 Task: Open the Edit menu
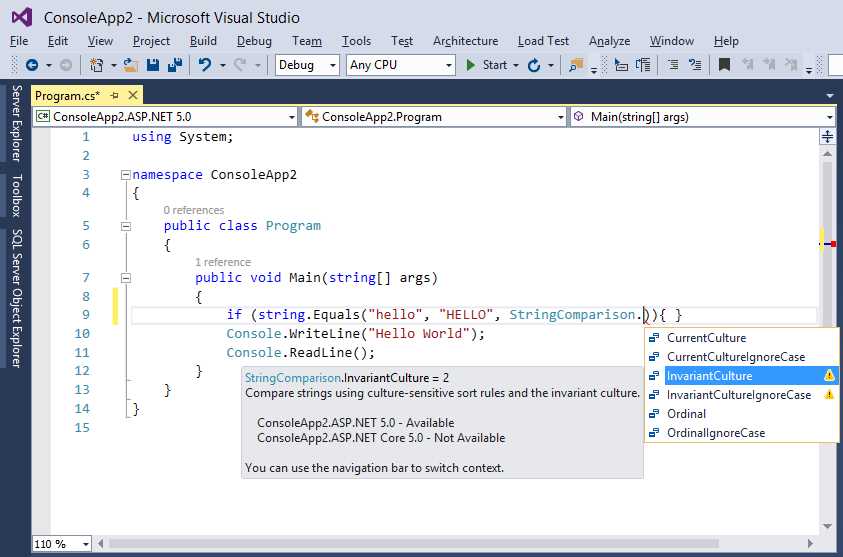pos(58,41)
